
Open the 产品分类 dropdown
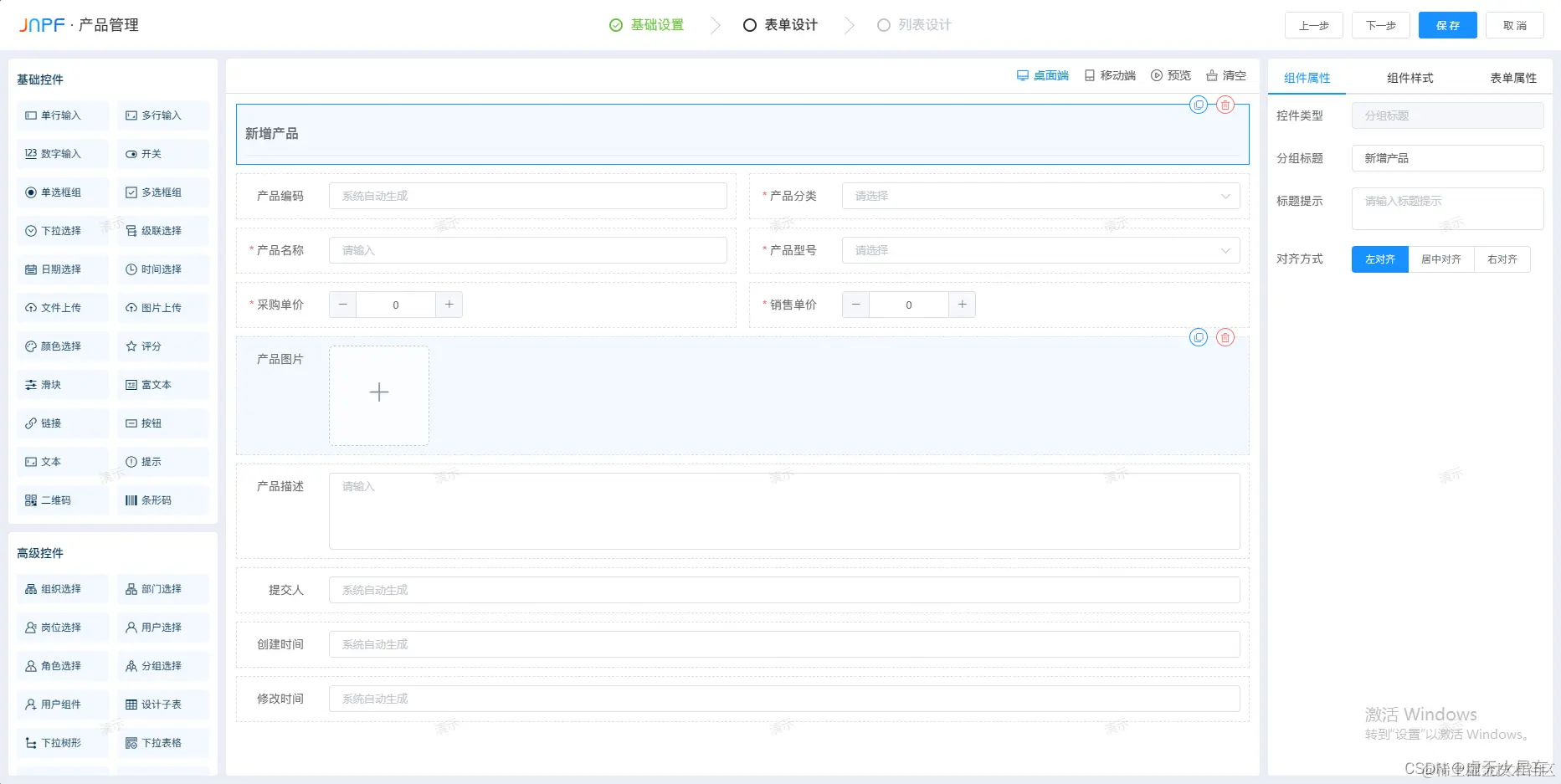[x=1040, y=196]
